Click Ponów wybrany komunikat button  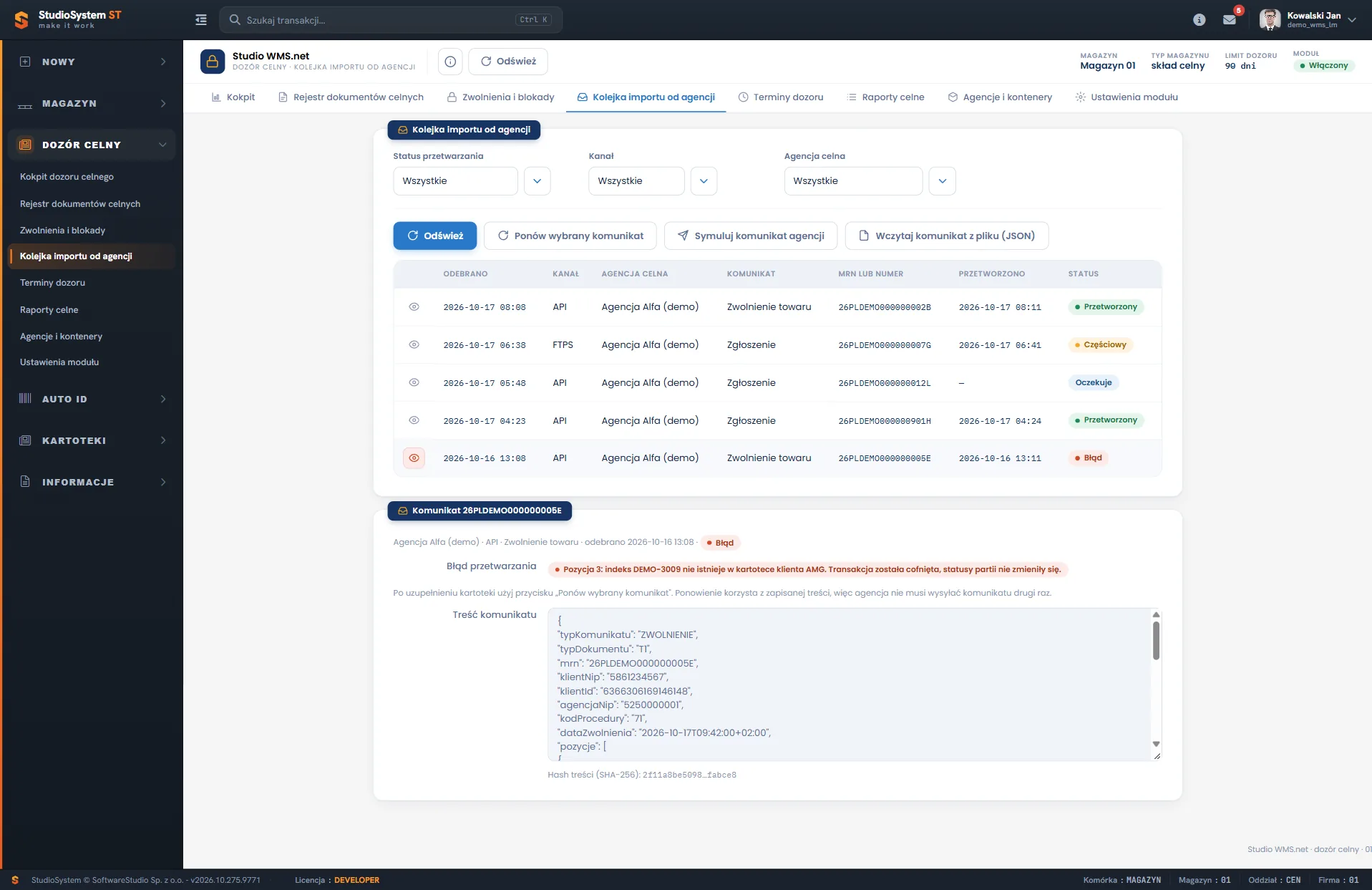click(570, 236)
